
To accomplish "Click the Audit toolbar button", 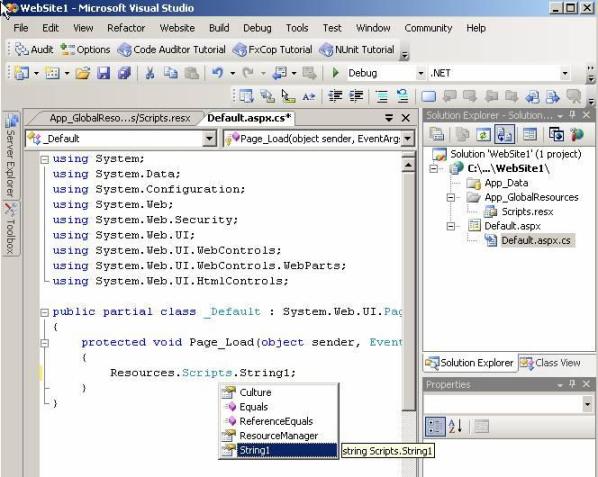I will (x=34, y=50).
